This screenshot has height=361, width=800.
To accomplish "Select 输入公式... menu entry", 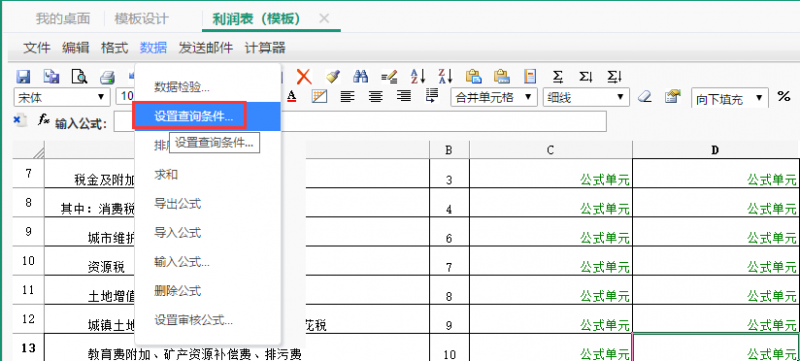I will tap(208, 262).
